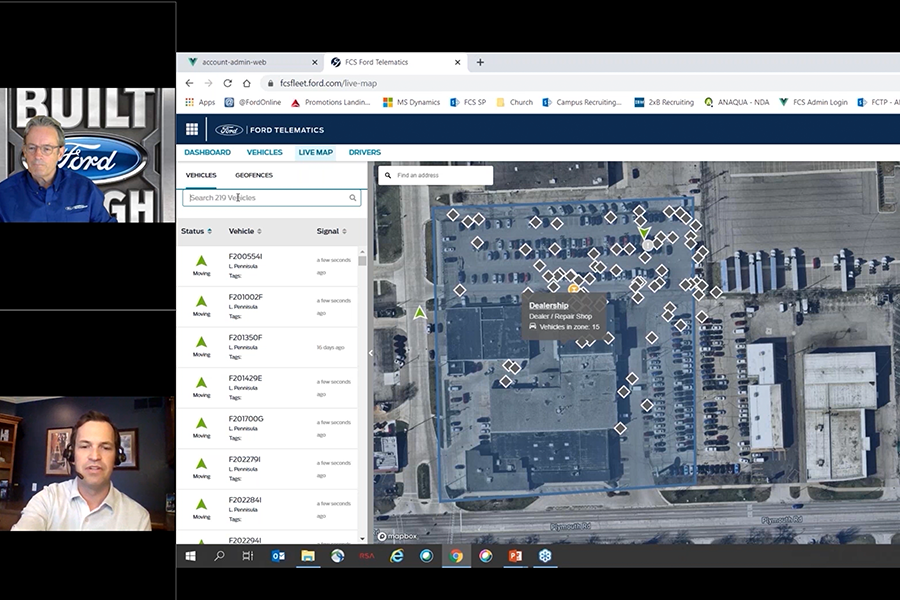The height and width of the screenshot is (600, 900).
Task: Open the Church bookmark folder
Action: pos(514,102)
